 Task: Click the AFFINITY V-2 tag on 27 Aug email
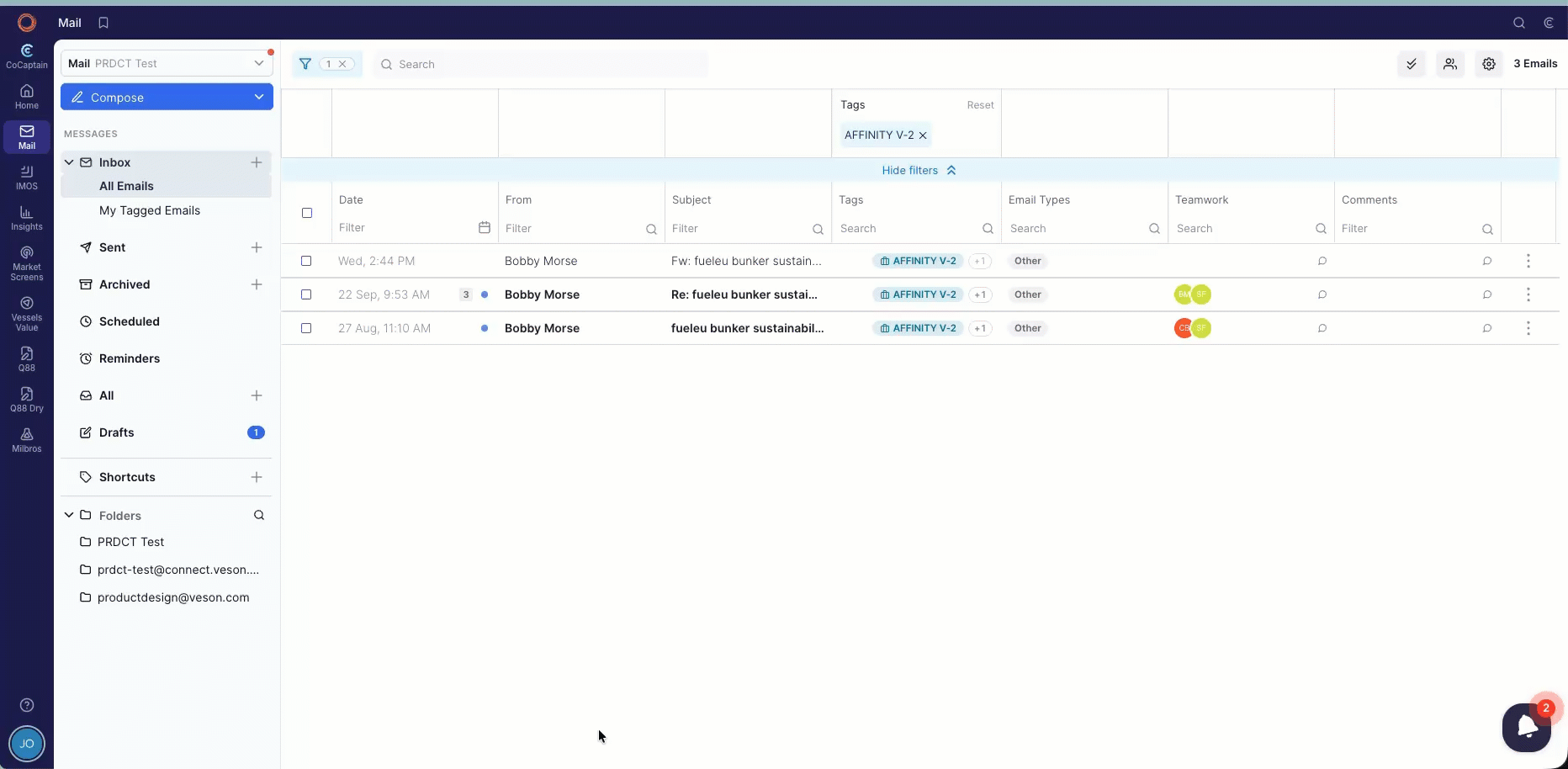tap(918, 328)
